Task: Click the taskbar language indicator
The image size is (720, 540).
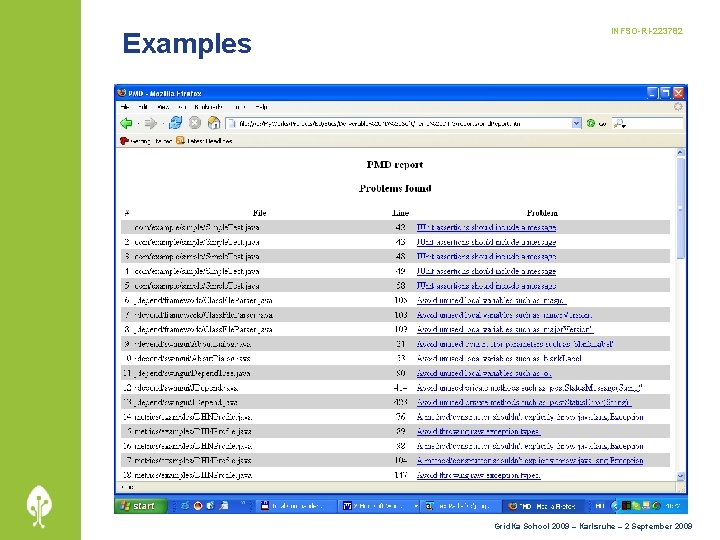Action: 599,506
